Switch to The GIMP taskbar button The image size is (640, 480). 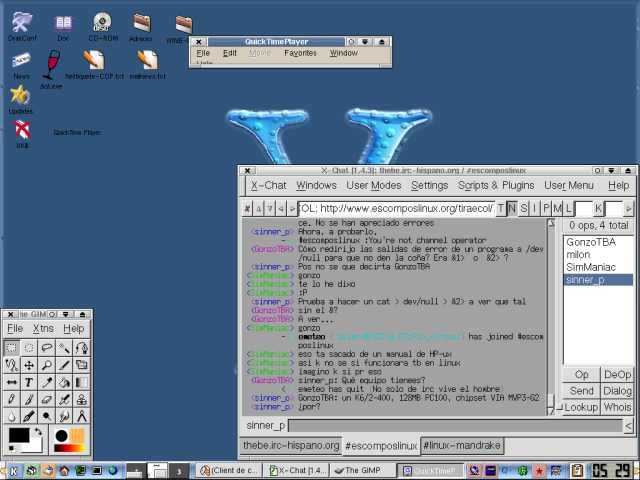[x=362, y=471]
